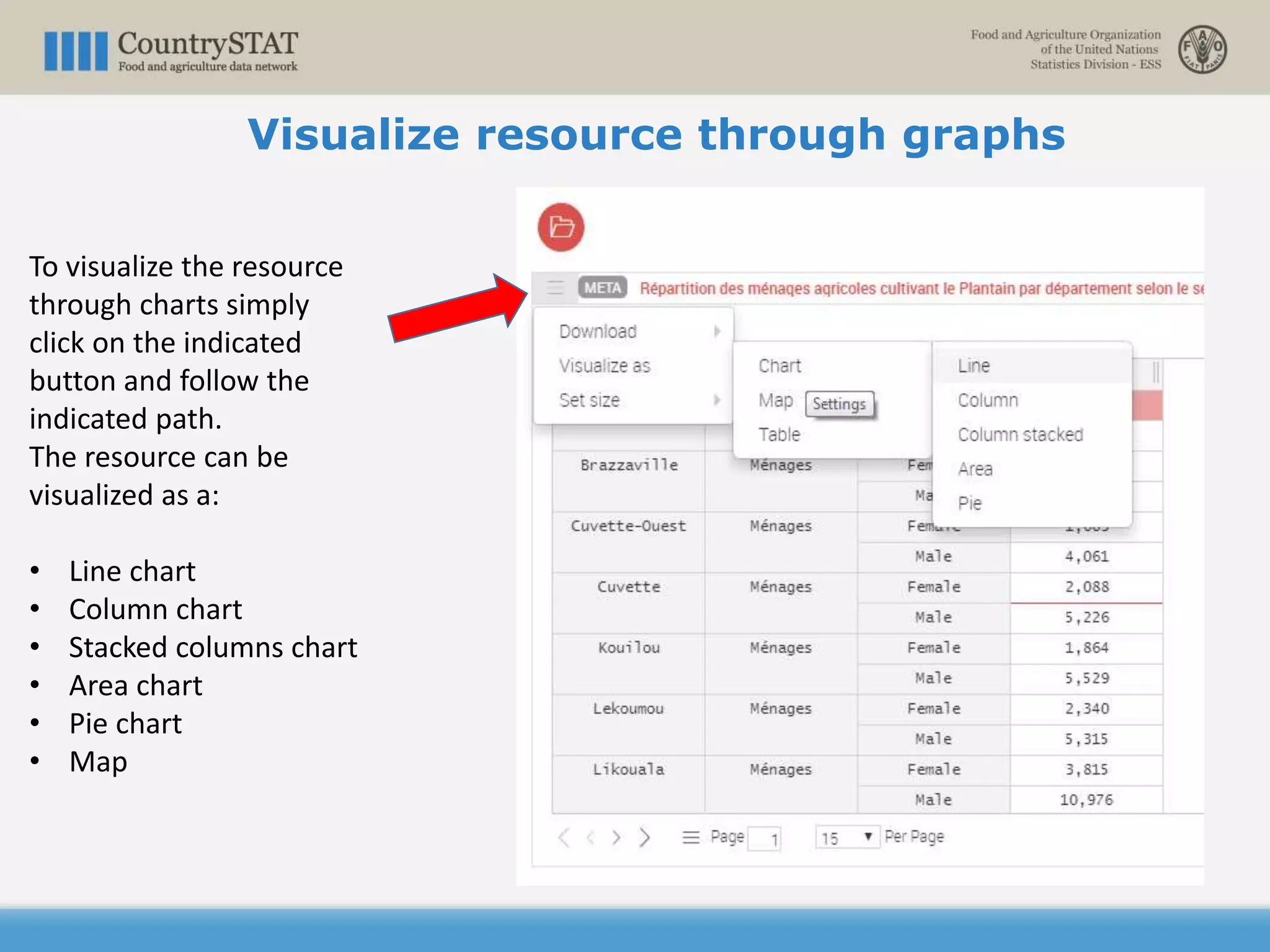This screenshot has width=1270, height=952.
Task: Open the hamburger menu beside META
Action: (x=555, y=288)
